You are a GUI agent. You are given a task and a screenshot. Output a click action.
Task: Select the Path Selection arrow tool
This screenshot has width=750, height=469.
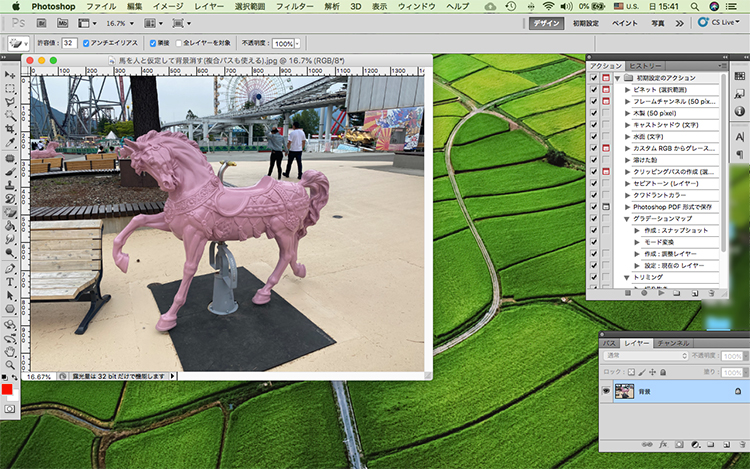pyautogui.click(x=10, y=296)
